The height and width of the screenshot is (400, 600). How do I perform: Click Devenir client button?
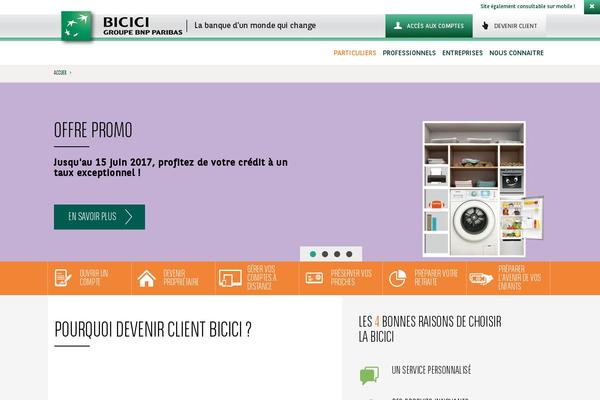click(x=510, y=26)
